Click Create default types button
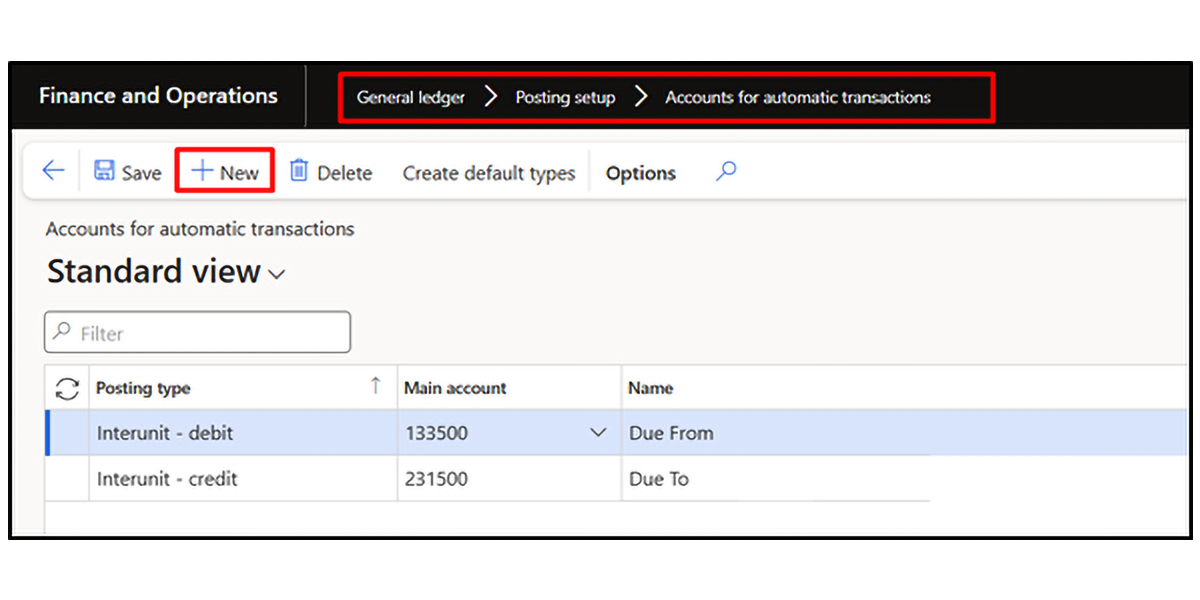1200x600 pixels. pyautogui.click(x=489, y=173)
